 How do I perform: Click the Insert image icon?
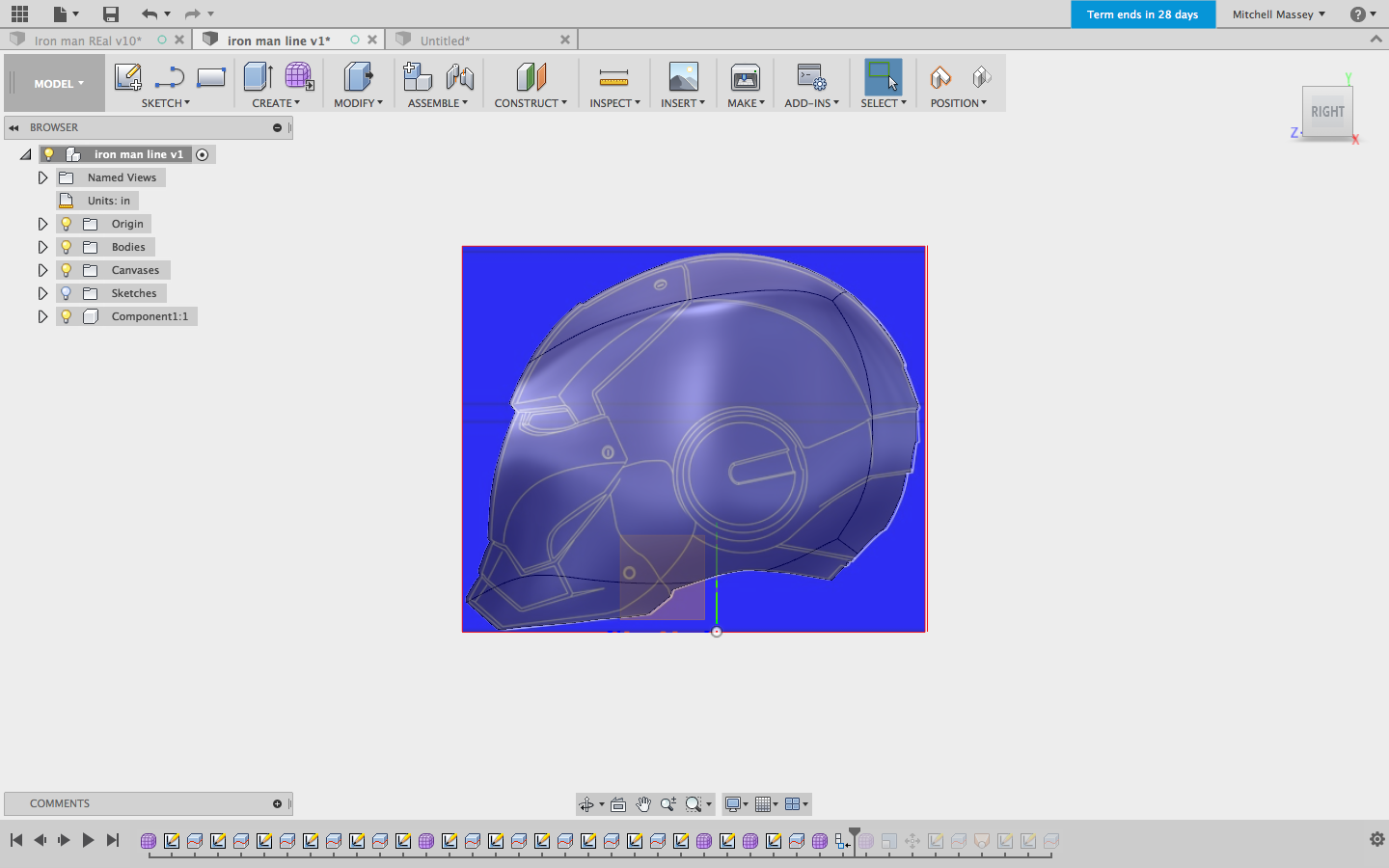(683, 76)
